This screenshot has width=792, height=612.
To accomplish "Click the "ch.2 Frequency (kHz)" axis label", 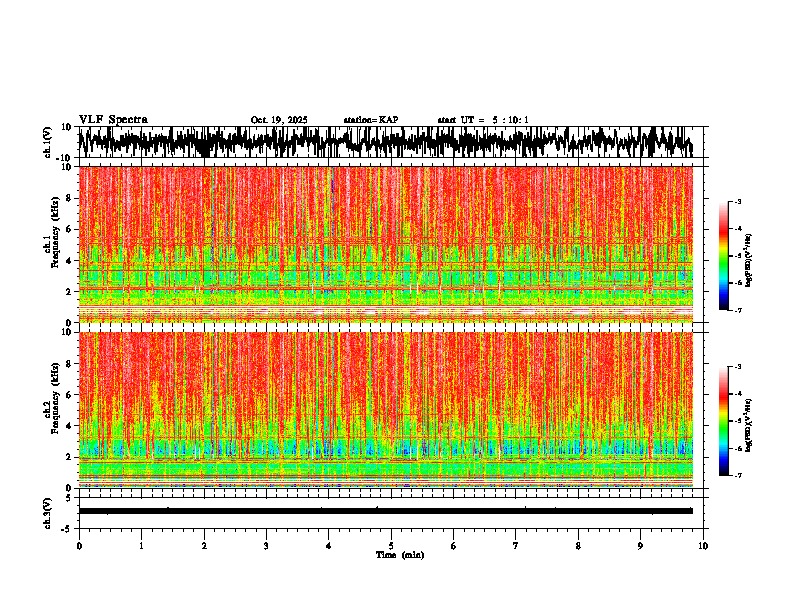I will click(x=51, y=398).
